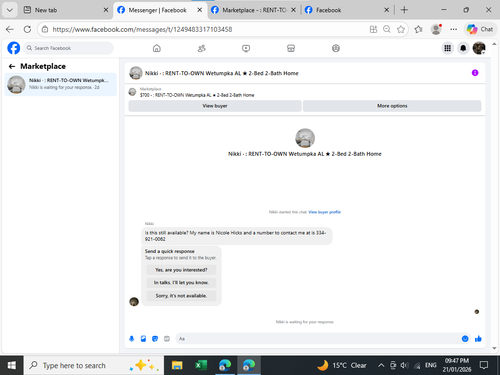Image resolution: width=500 pixels, height=375 pixels.
Task: Open the browser Settings and more menu
Action: coord(454,29)
